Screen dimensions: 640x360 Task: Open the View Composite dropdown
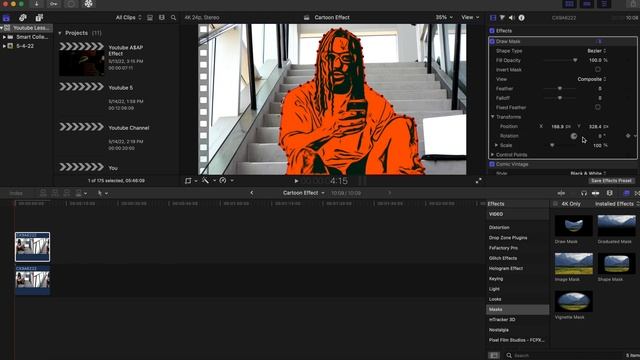click(x=592, y=79)
